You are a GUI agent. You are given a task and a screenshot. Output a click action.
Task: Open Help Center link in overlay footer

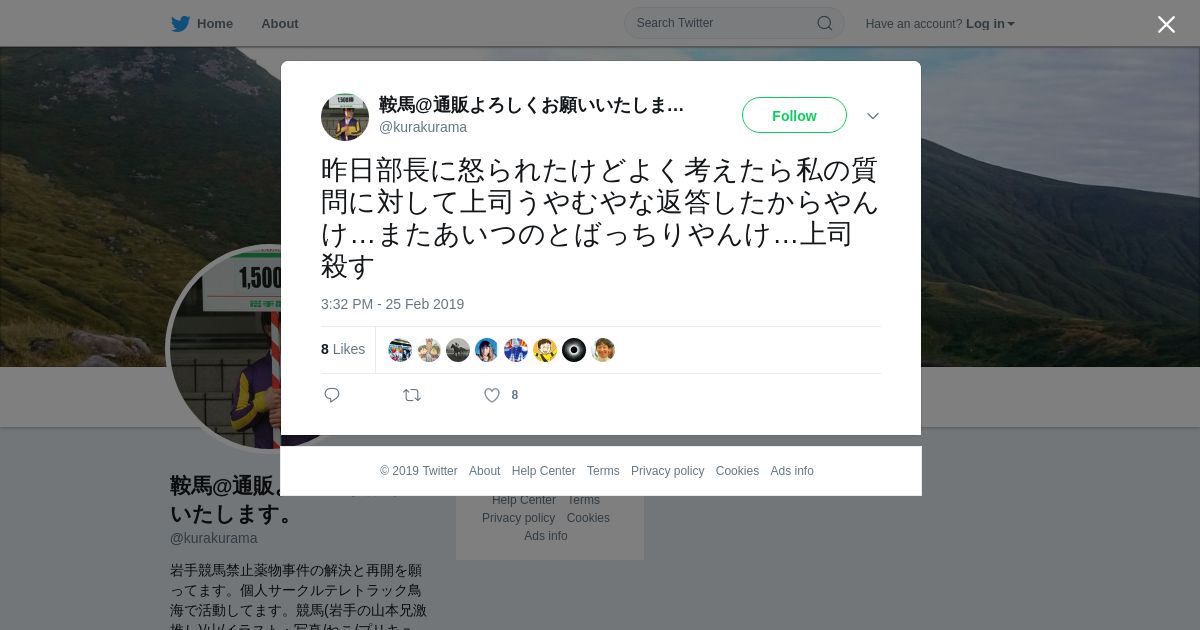click(543, 471)
